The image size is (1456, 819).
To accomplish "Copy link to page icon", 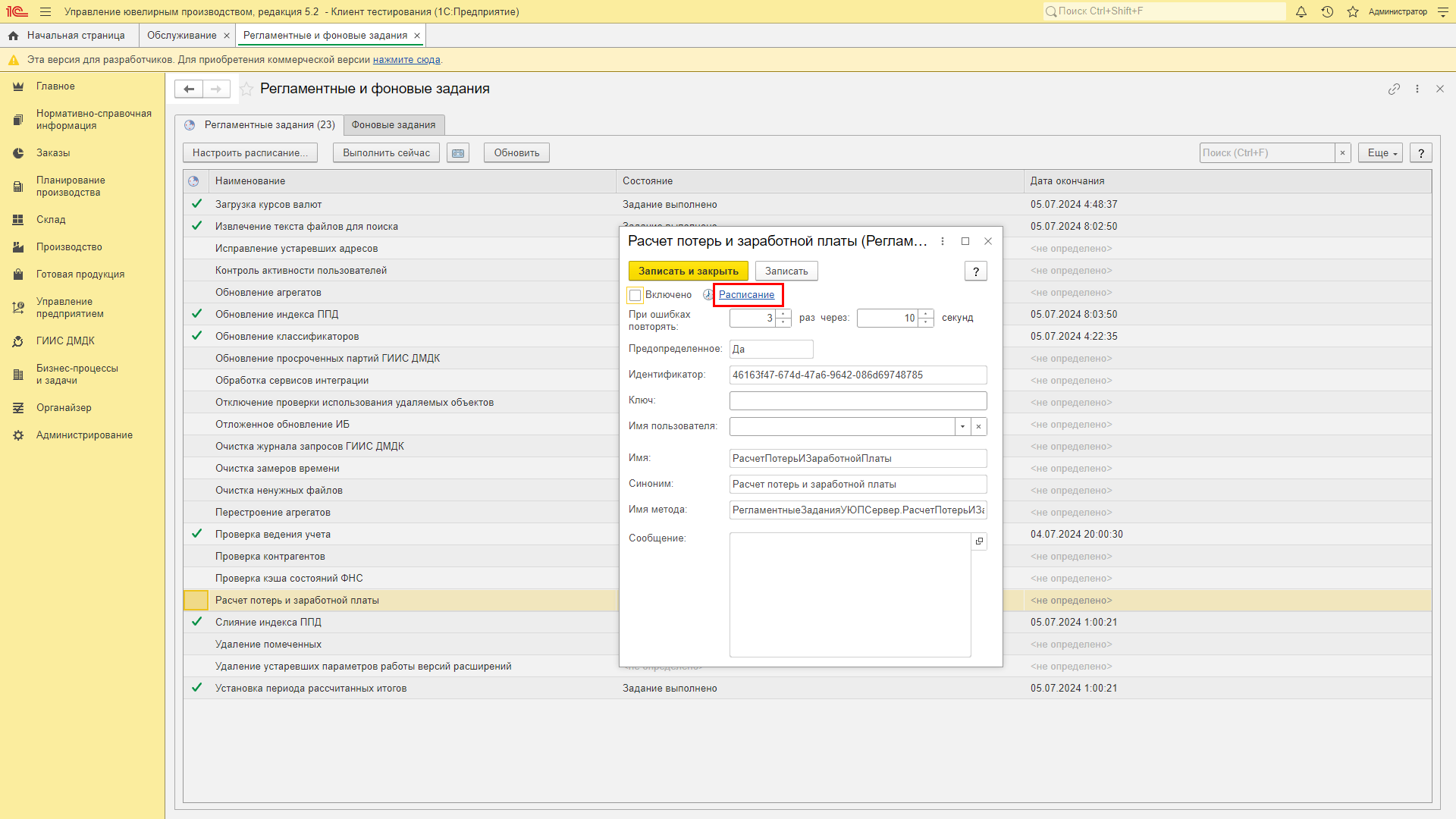I will point(1394,89).
